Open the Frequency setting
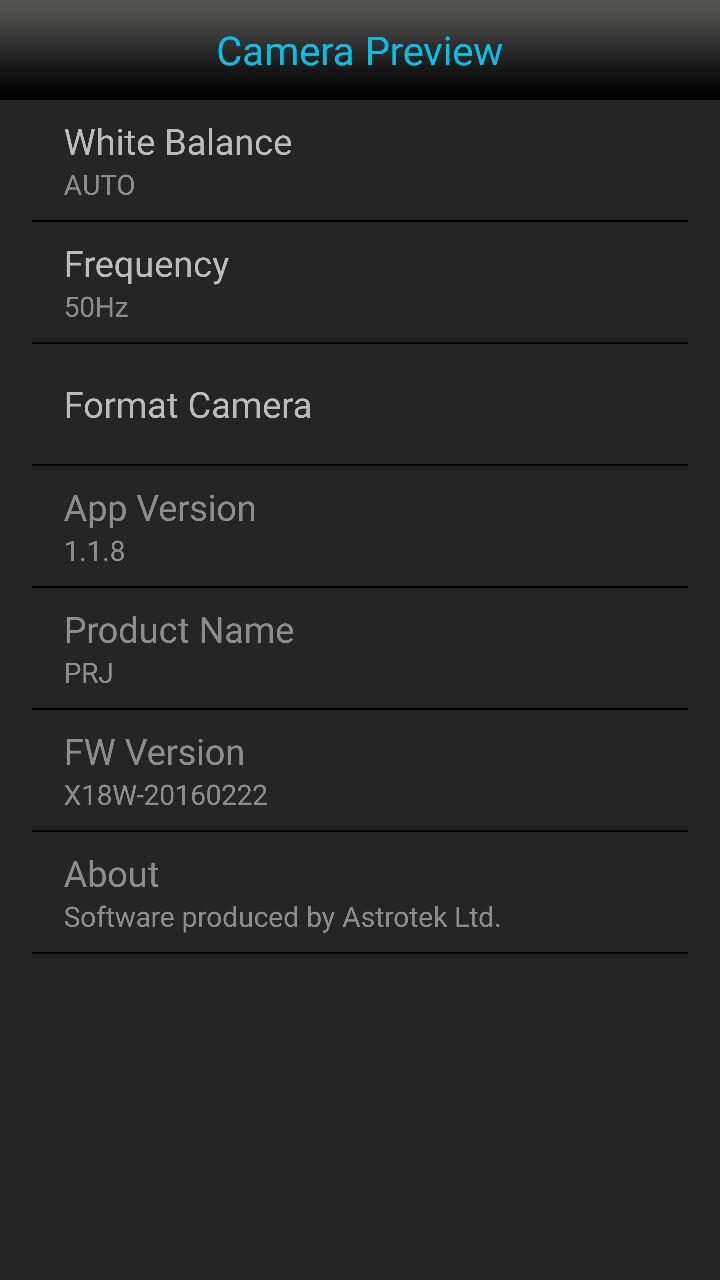The image size is (720, 1280). 146,265
